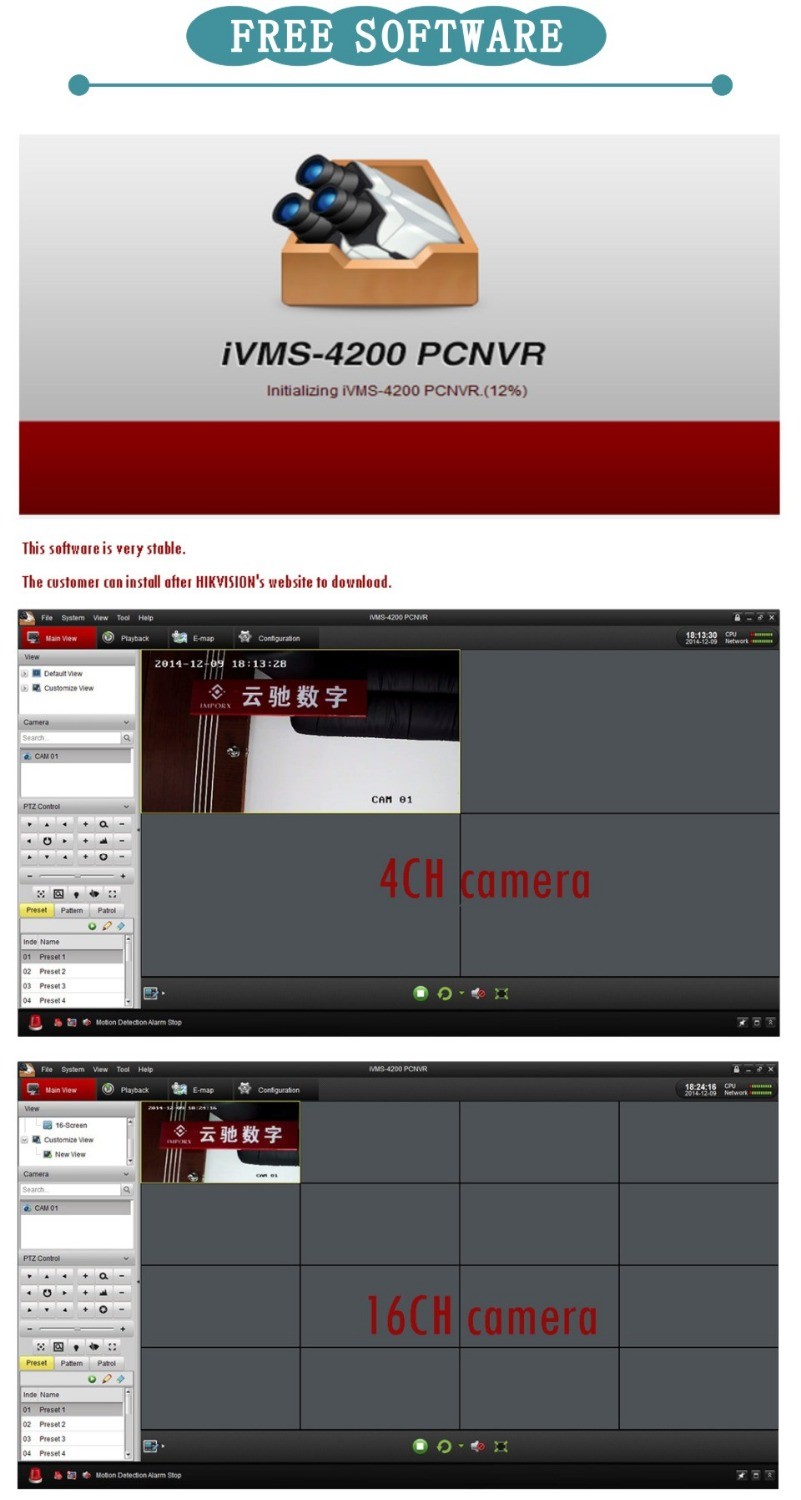Toggle the lock icon in 16CH window title bar
Image resolution: width=801 pixels, height=1500 pixels.
point(737,1069)
